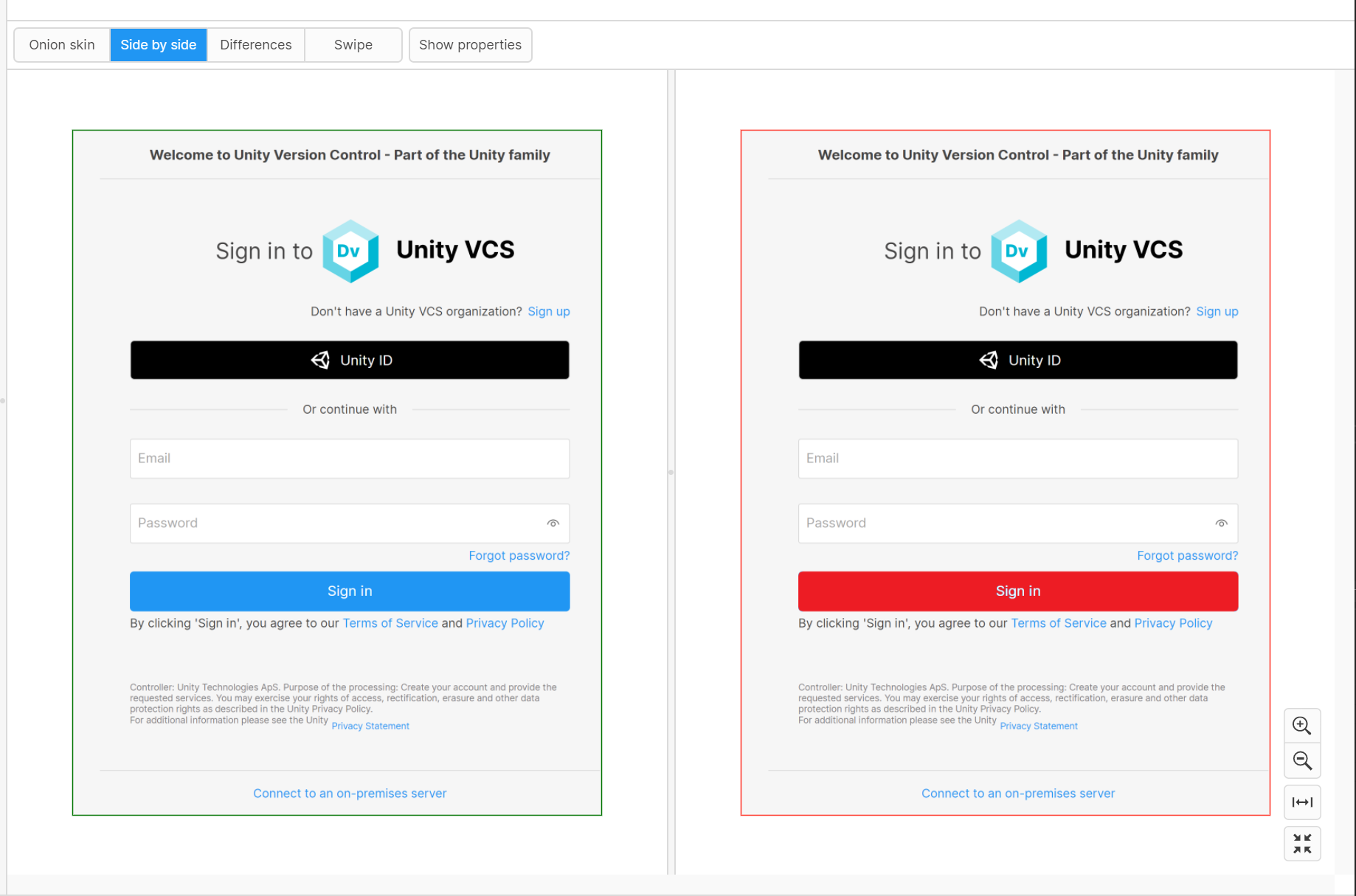The width and height of the screenshot is (1356, 896).
Task: Toggle the Side by side view mode
Action: point(158,44)
